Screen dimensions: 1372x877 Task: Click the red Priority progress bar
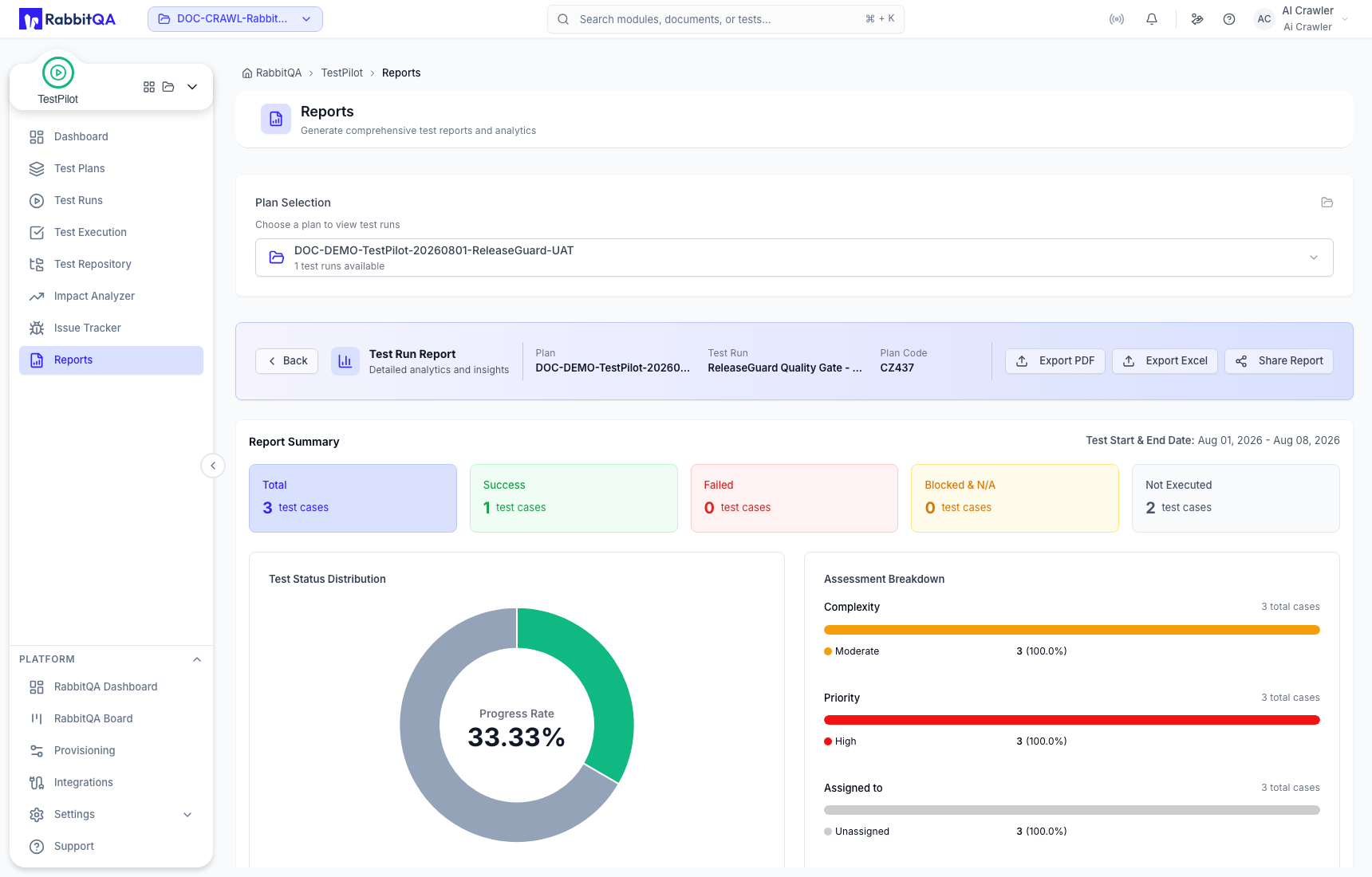pos(1072,720)
